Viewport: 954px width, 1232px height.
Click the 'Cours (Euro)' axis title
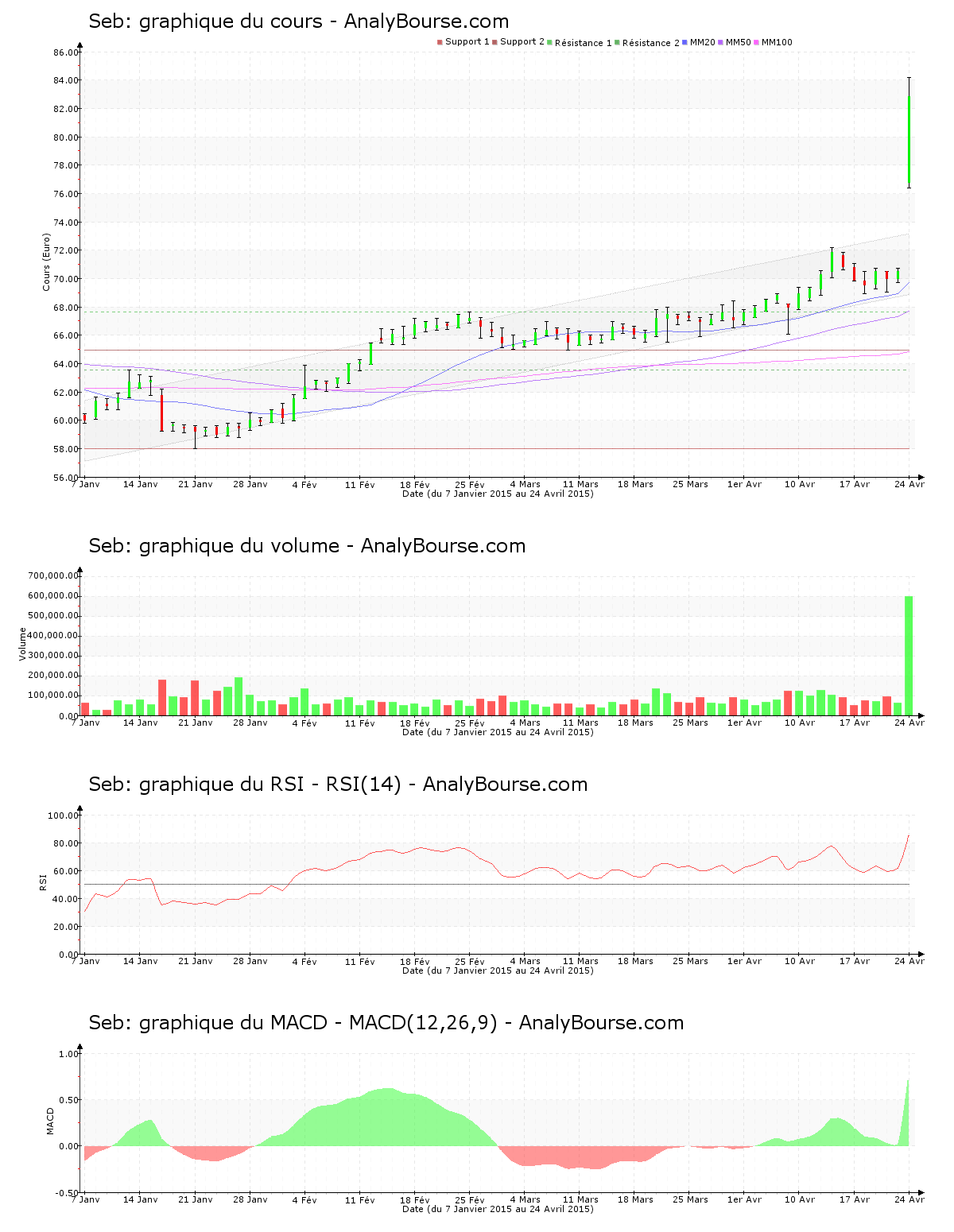coord(46,262)
